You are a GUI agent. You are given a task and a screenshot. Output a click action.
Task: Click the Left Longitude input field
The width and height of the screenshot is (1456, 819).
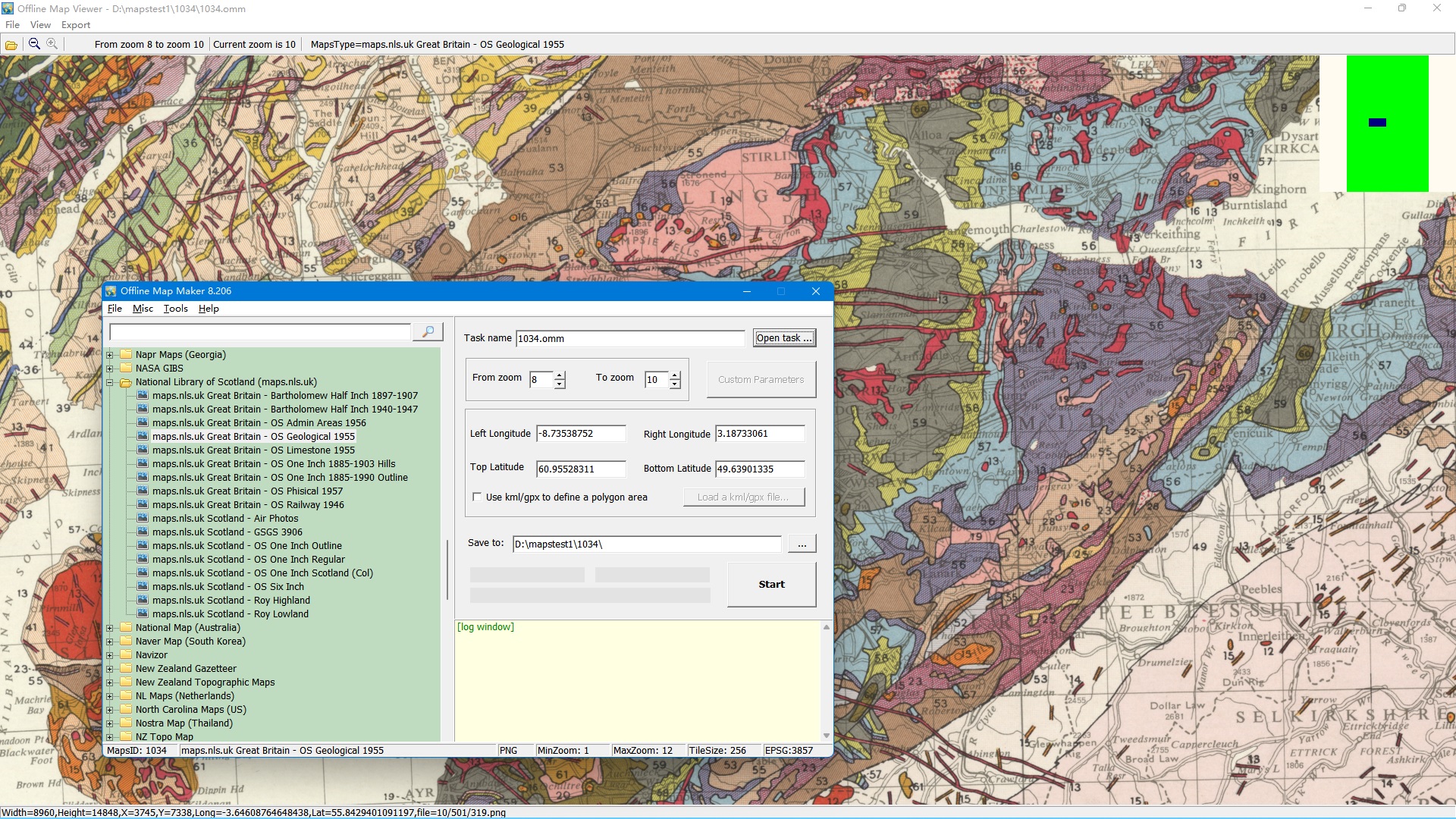click(581, 434)
